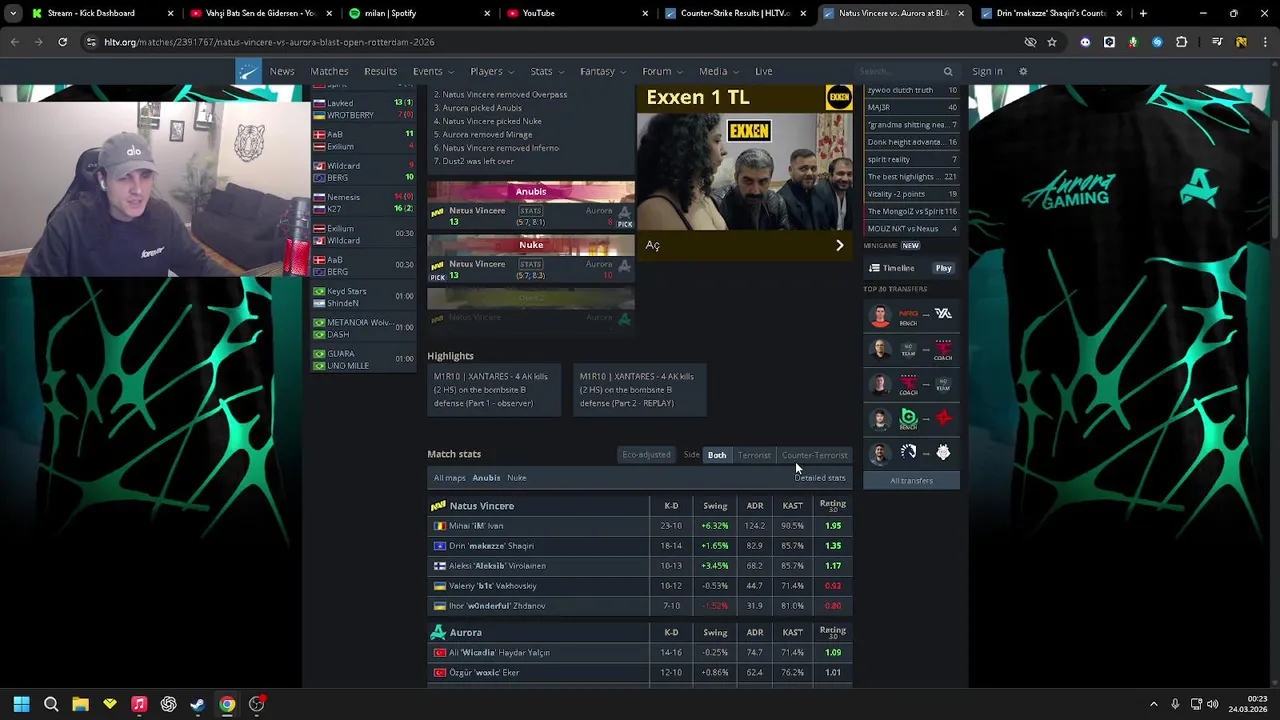
Task: Switch to the milan | Spotify tab
Action: (x=418, y=13)
